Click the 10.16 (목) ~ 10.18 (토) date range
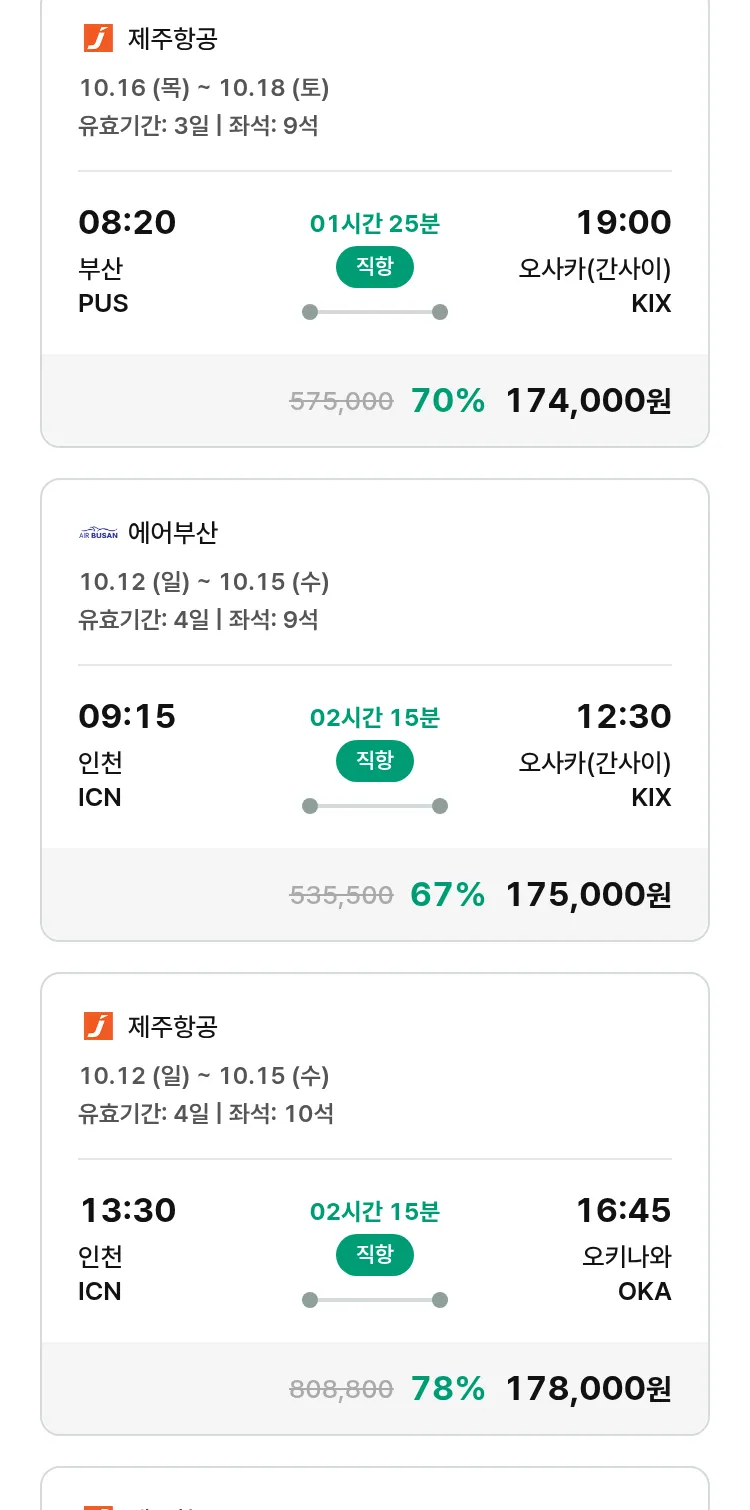Image resolution: width=750 pixels, height=1510 pixels. pyautogui.click(x=204, y=88)
